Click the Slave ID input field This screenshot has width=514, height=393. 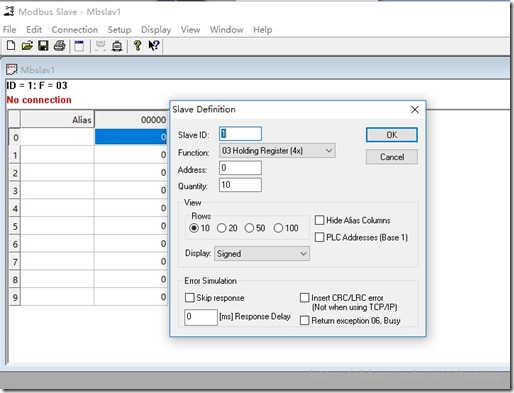click(240, 134)
